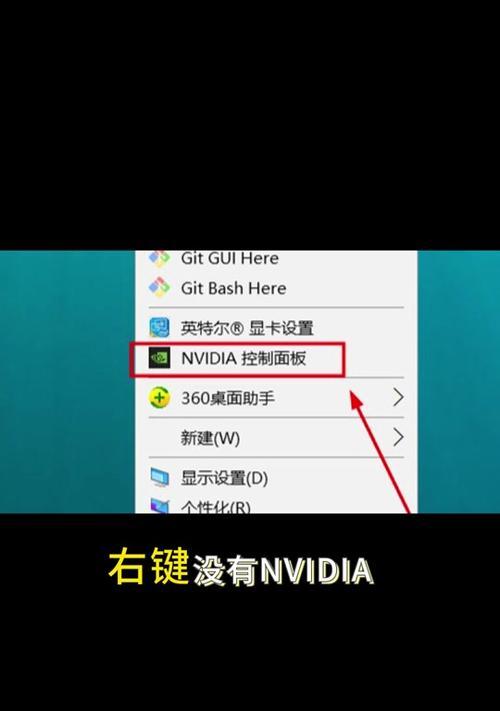Click the Git GUI Here icon
This screenshot has height=711, width=500.
160,259
